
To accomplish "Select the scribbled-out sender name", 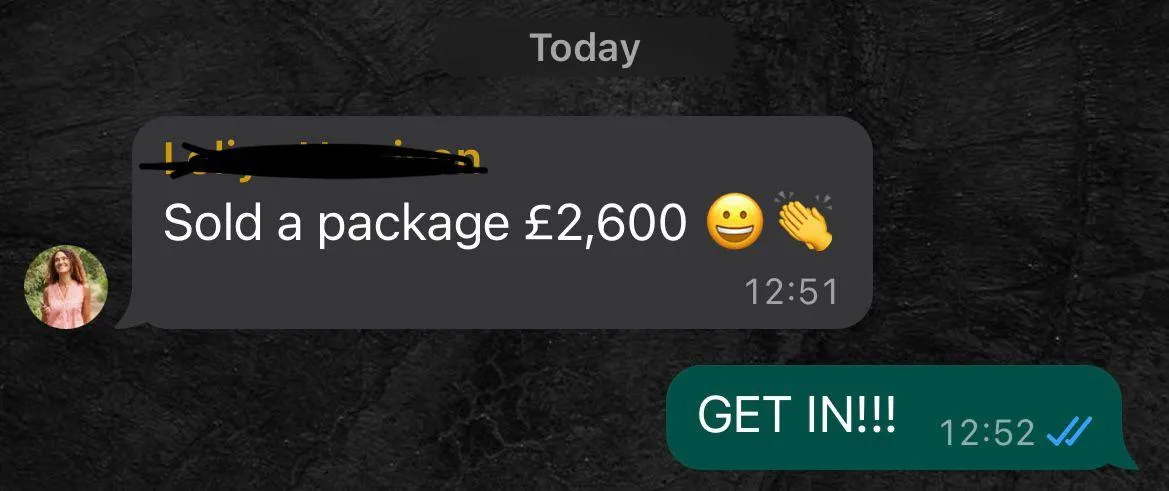I will tap(313, 161).
